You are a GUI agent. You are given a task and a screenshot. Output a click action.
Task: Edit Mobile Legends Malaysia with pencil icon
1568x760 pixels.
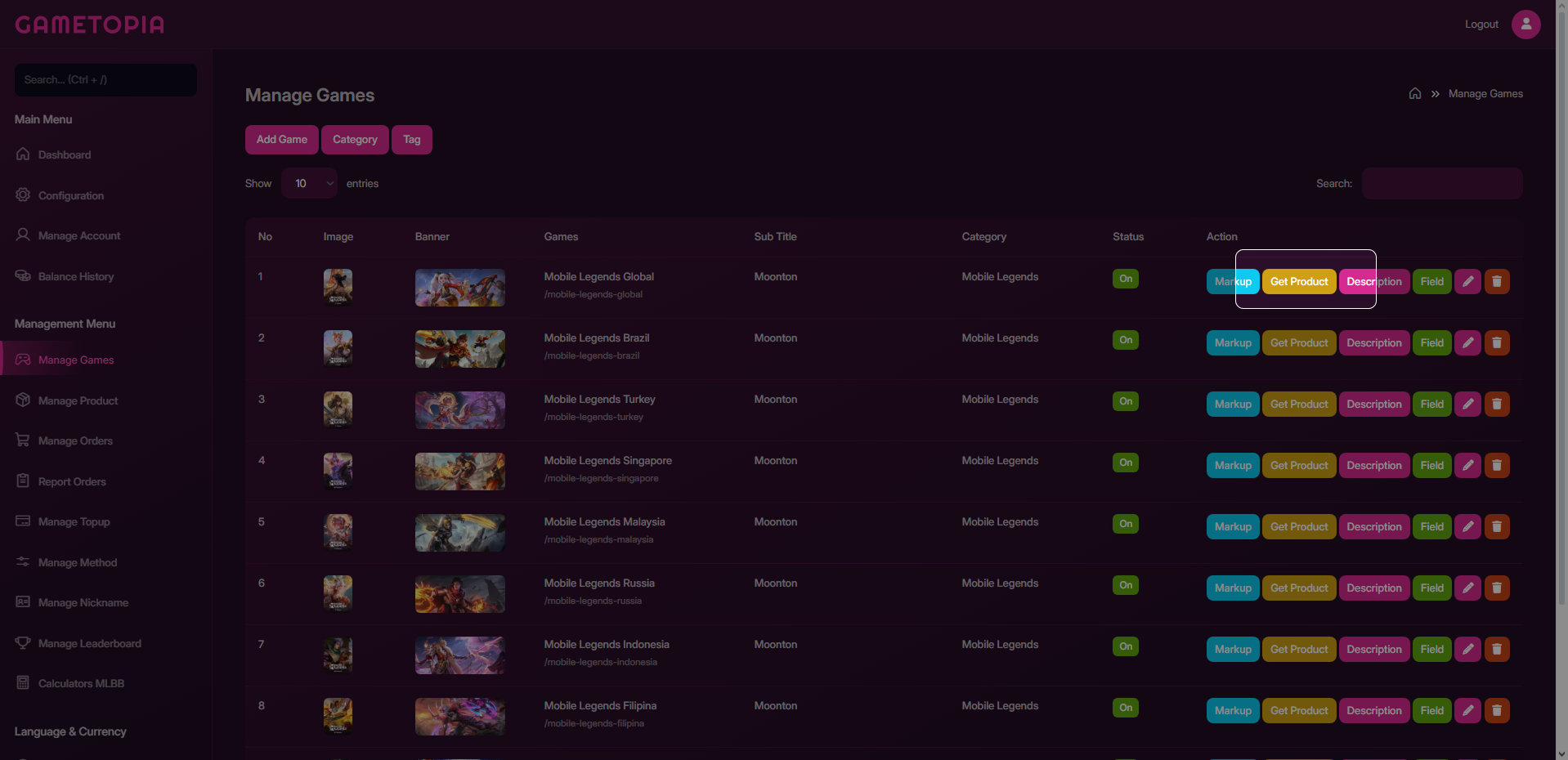(1467, 526)
